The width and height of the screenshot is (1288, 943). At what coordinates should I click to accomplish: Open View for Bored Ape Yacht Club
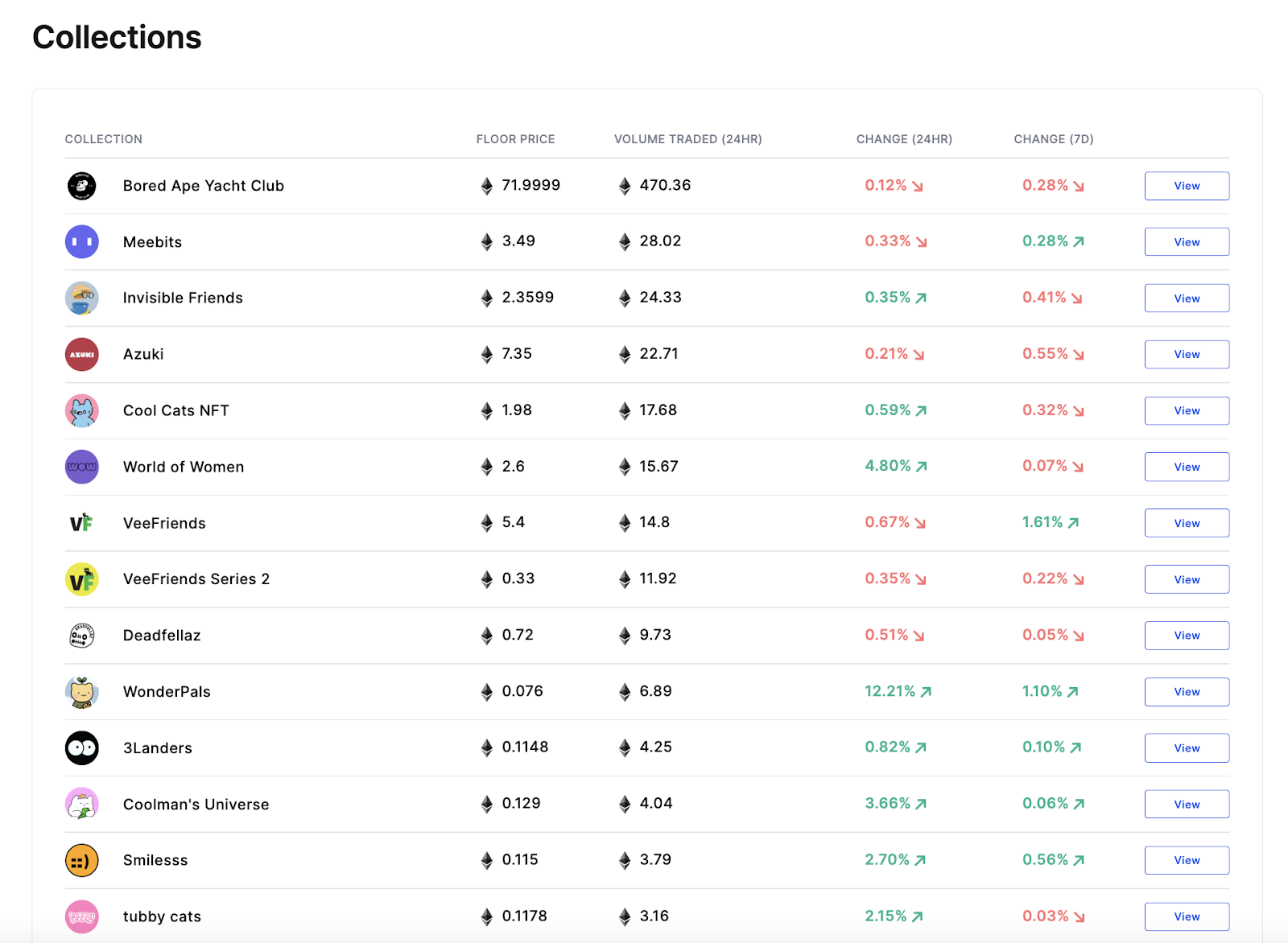1186,186
